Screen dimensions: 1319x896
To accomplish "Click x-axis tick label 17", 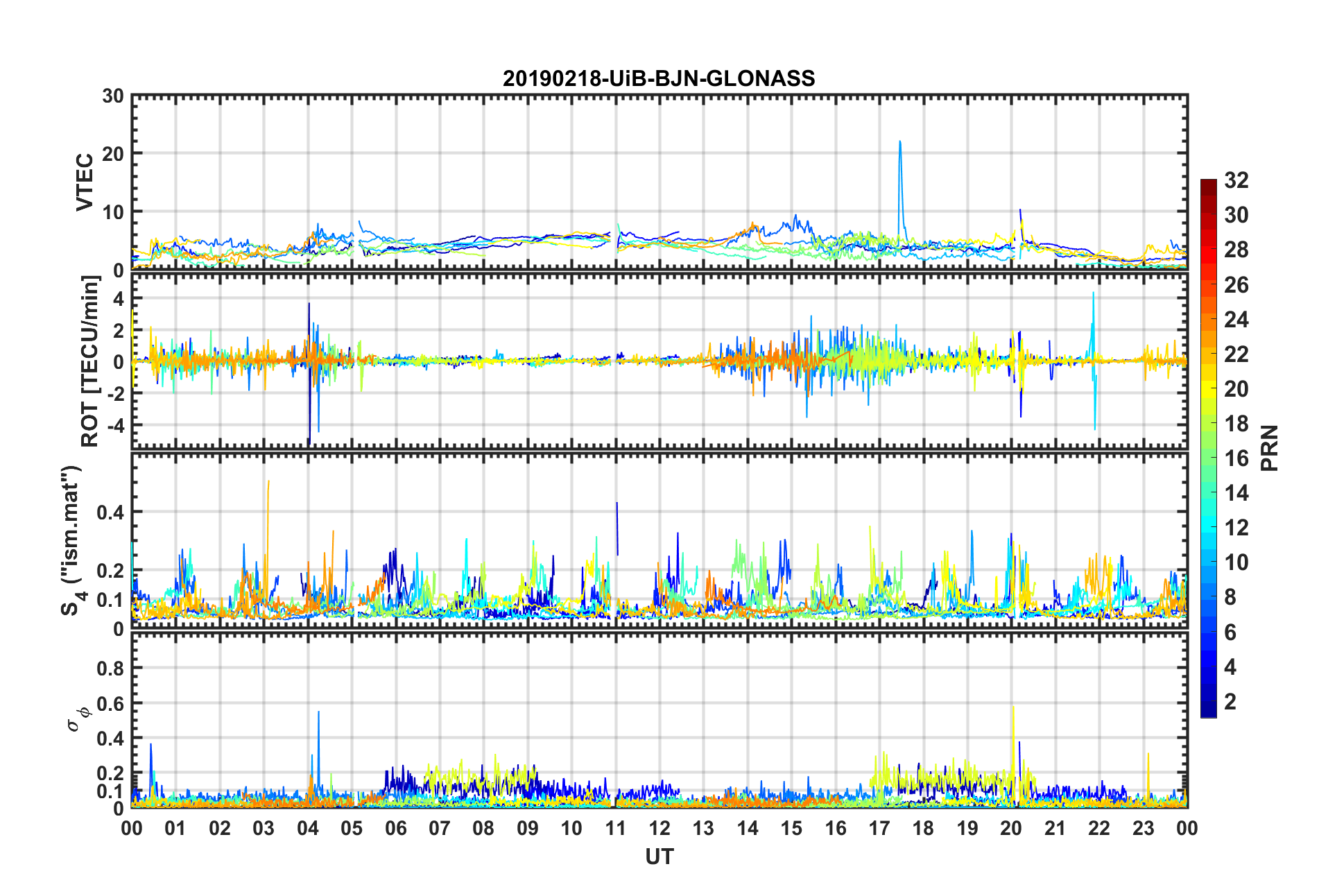I will tap(879, 828).
